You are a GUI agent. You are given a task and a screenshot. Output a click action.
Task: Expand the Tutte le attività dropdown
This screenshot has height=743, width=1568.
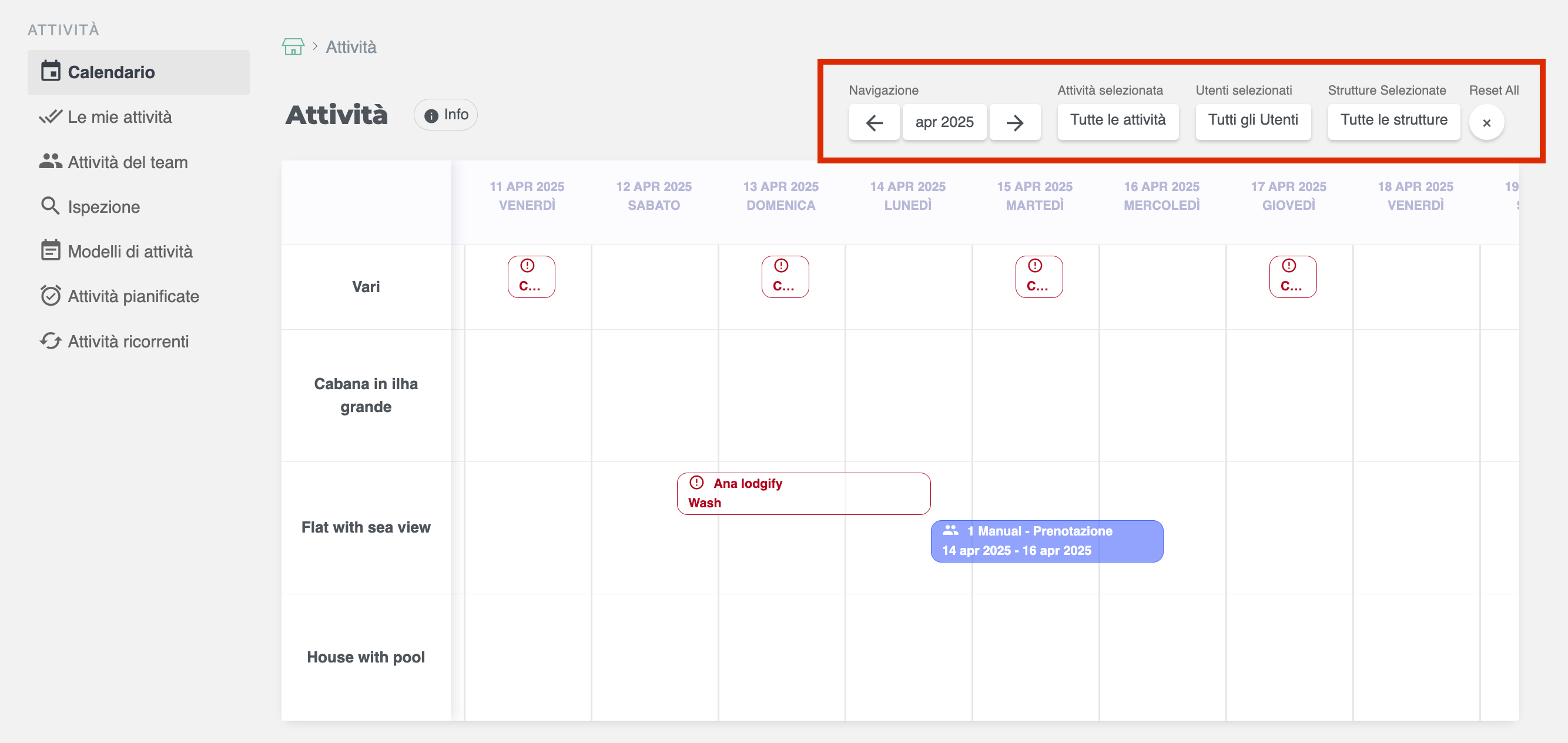pyautogui.click(x=1118, y=121)
